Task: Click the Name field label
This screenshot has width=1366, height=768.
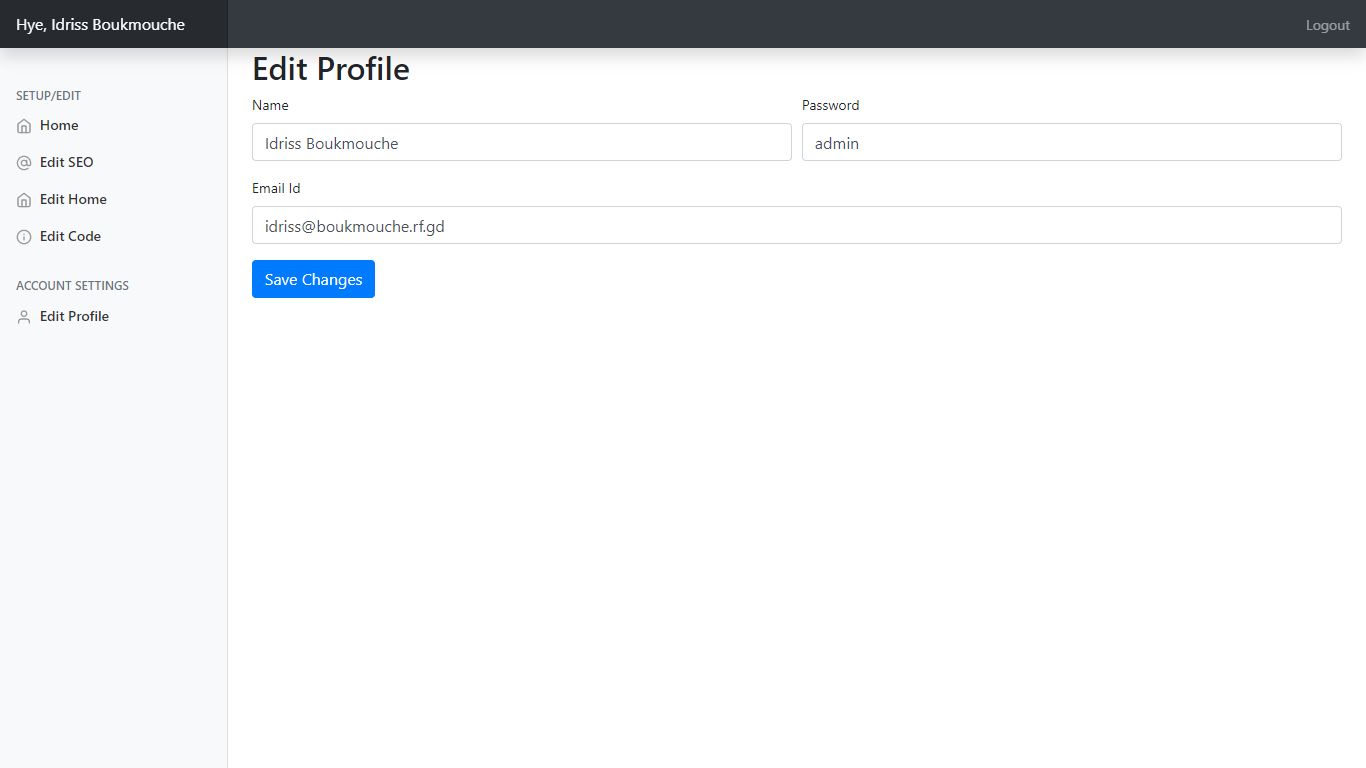Action: [270, 105]
